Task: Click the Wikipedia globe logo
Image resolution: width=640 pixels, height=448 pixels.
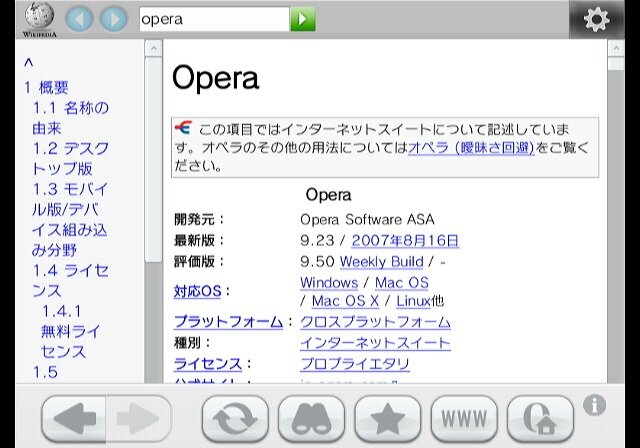Action: [x=40, y=19]
